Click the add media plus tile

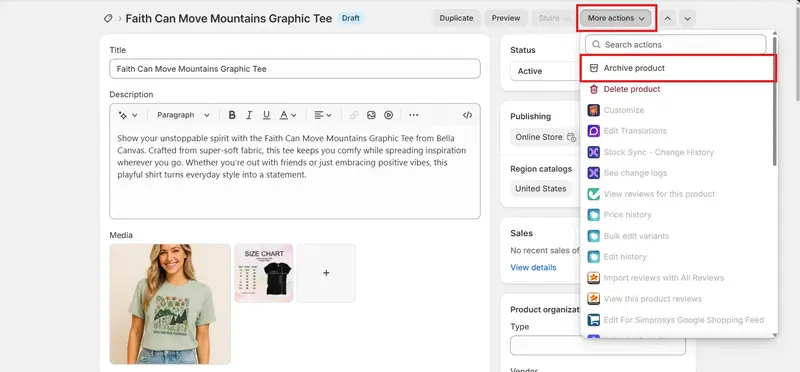(326, 273)
